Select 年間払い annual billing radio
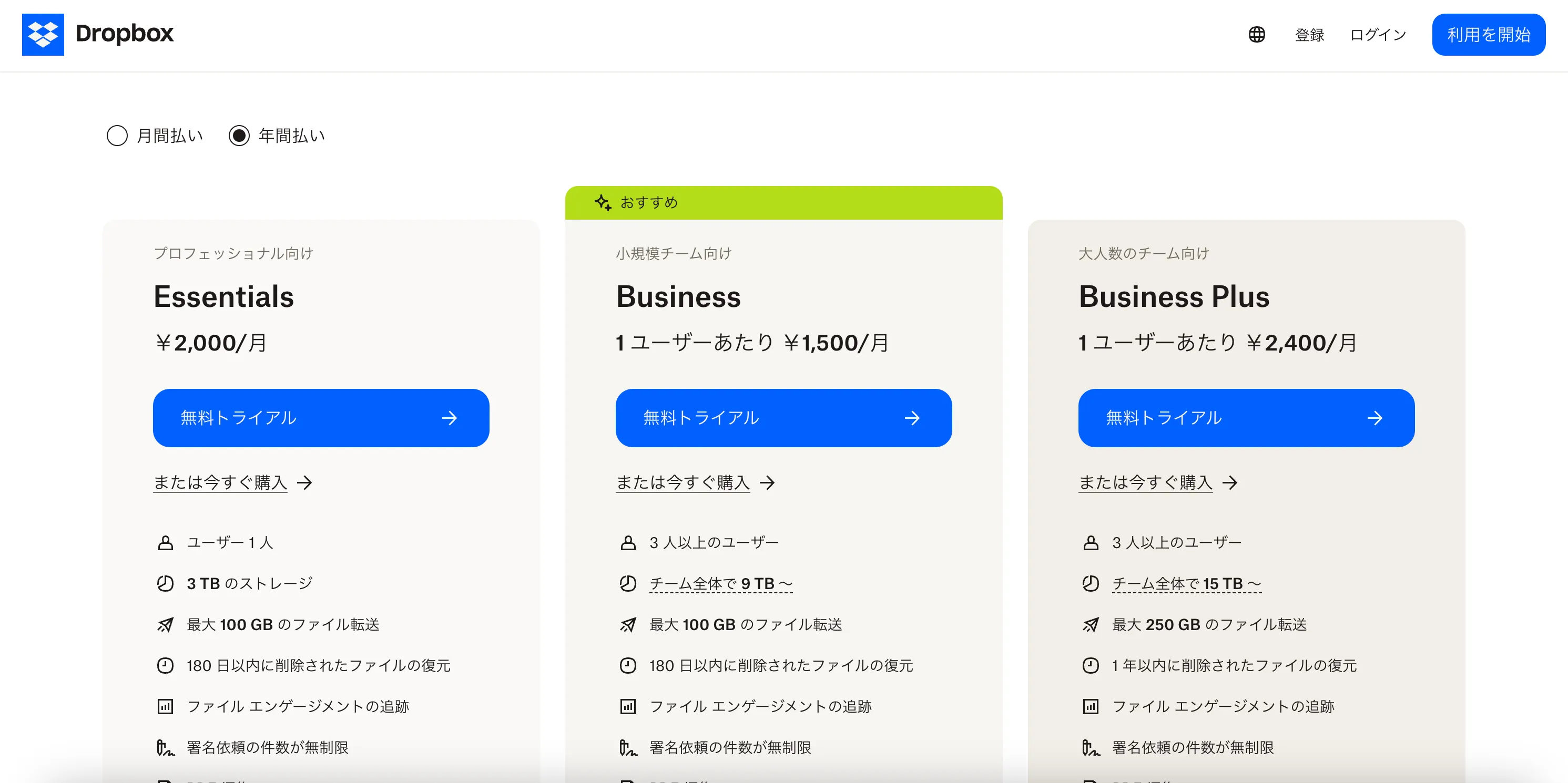The image size is (1568, 783). [x=239, y=135]
